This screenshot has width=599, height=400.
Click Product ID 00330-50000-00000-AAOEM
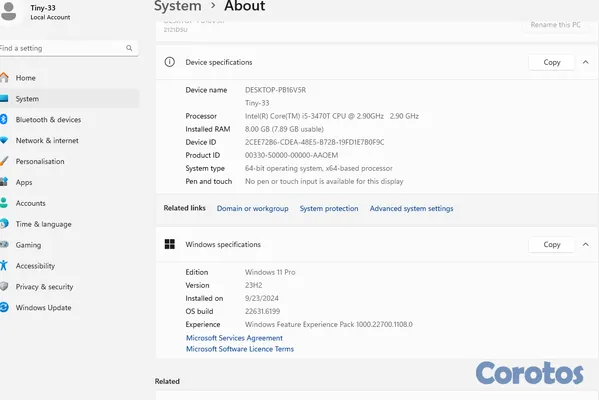coord(291,155)
